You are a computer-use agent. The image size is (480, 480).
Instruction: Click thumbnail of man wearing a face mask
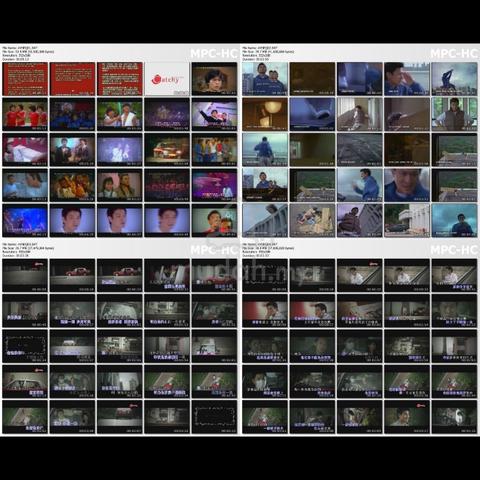coord(265,381)
